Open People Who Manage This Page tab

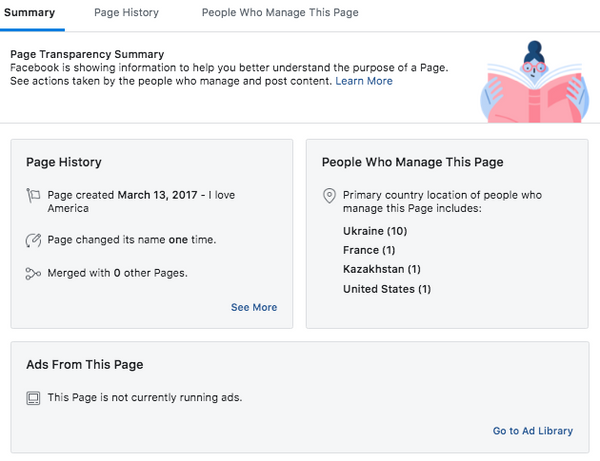click(x=280, y=13)
